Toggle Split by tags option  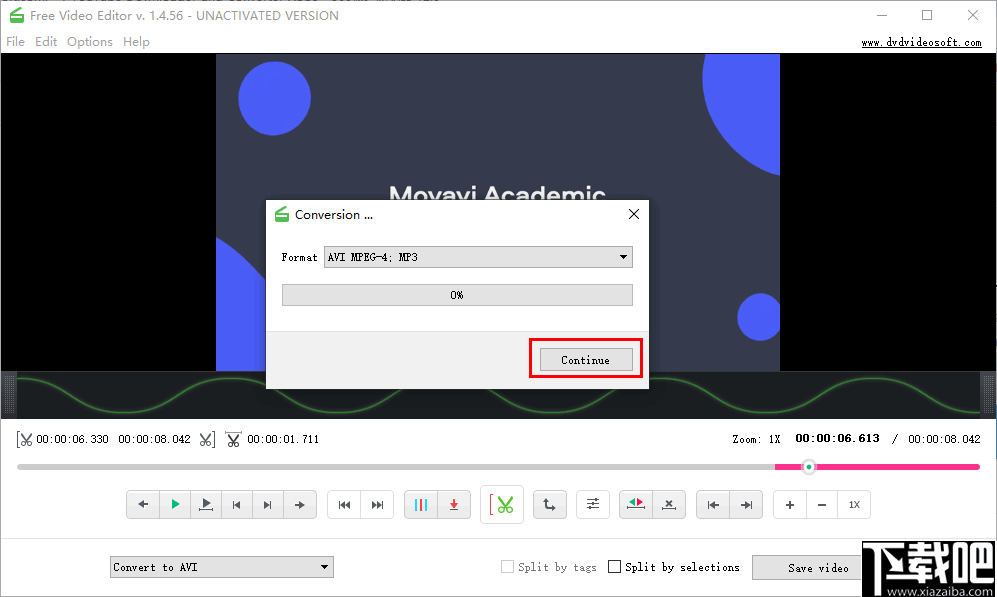pos(507,567)
